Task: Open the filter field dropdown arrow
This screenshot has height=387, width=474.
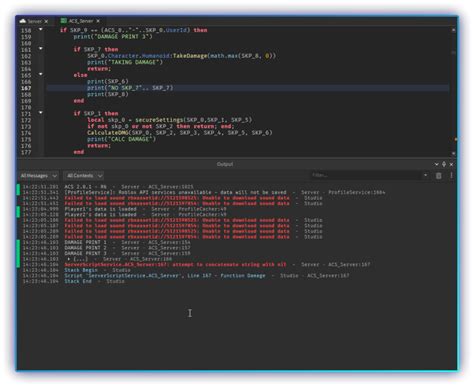Action: coord(425,175)
